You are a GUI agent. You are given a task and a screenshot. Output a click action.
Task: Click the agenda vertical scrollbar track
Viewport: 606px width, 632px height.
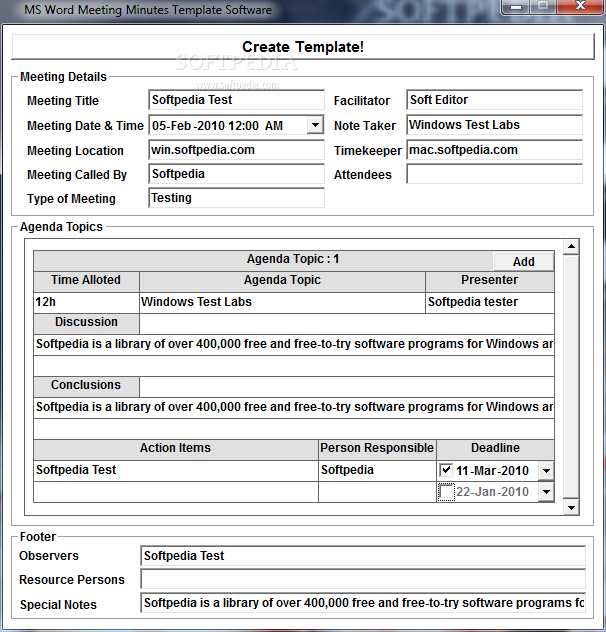(571, 377)
